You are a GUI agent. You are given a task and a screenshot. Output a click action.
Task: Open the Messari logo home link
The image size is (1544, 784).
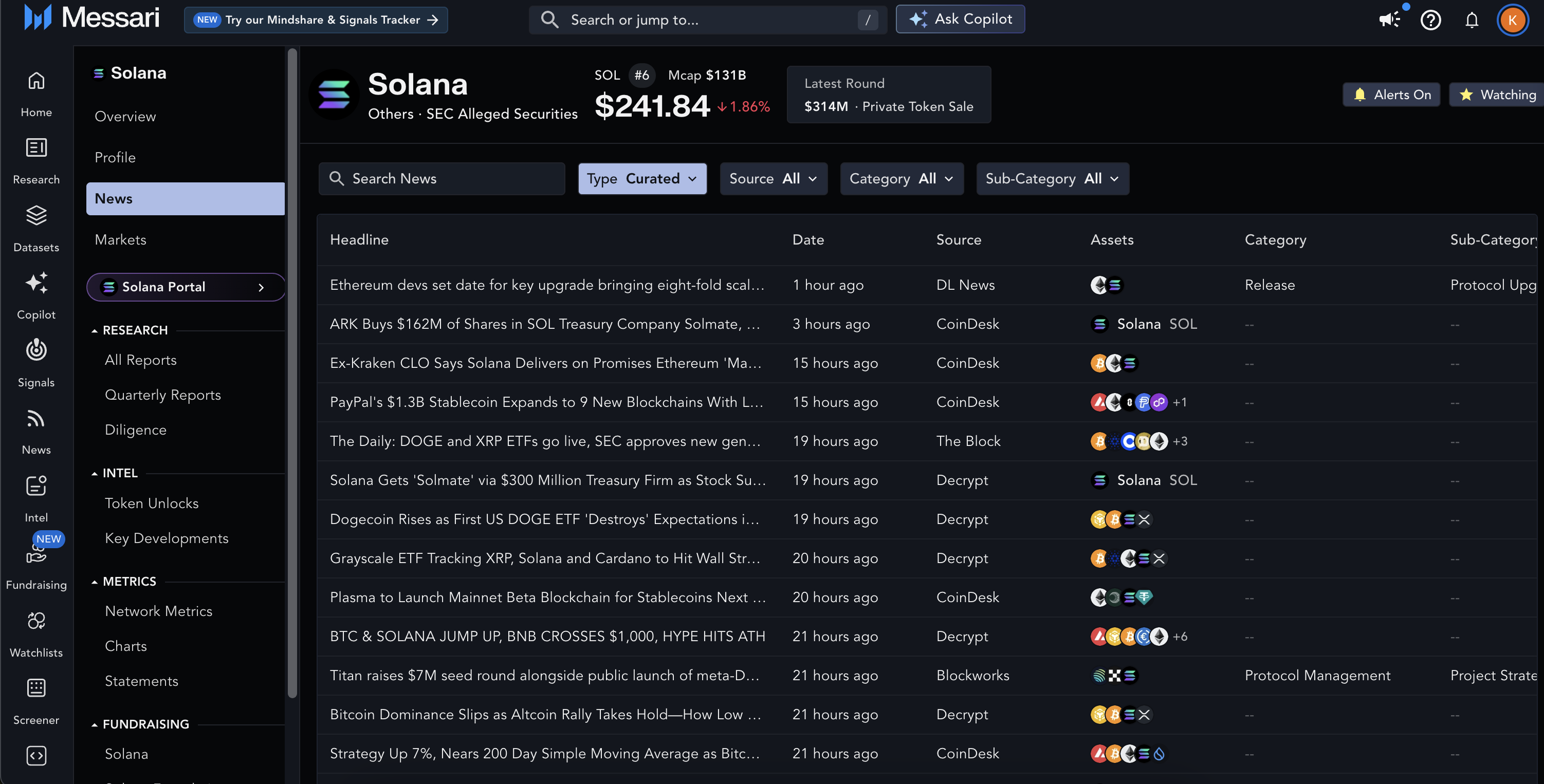coord(91,18)
